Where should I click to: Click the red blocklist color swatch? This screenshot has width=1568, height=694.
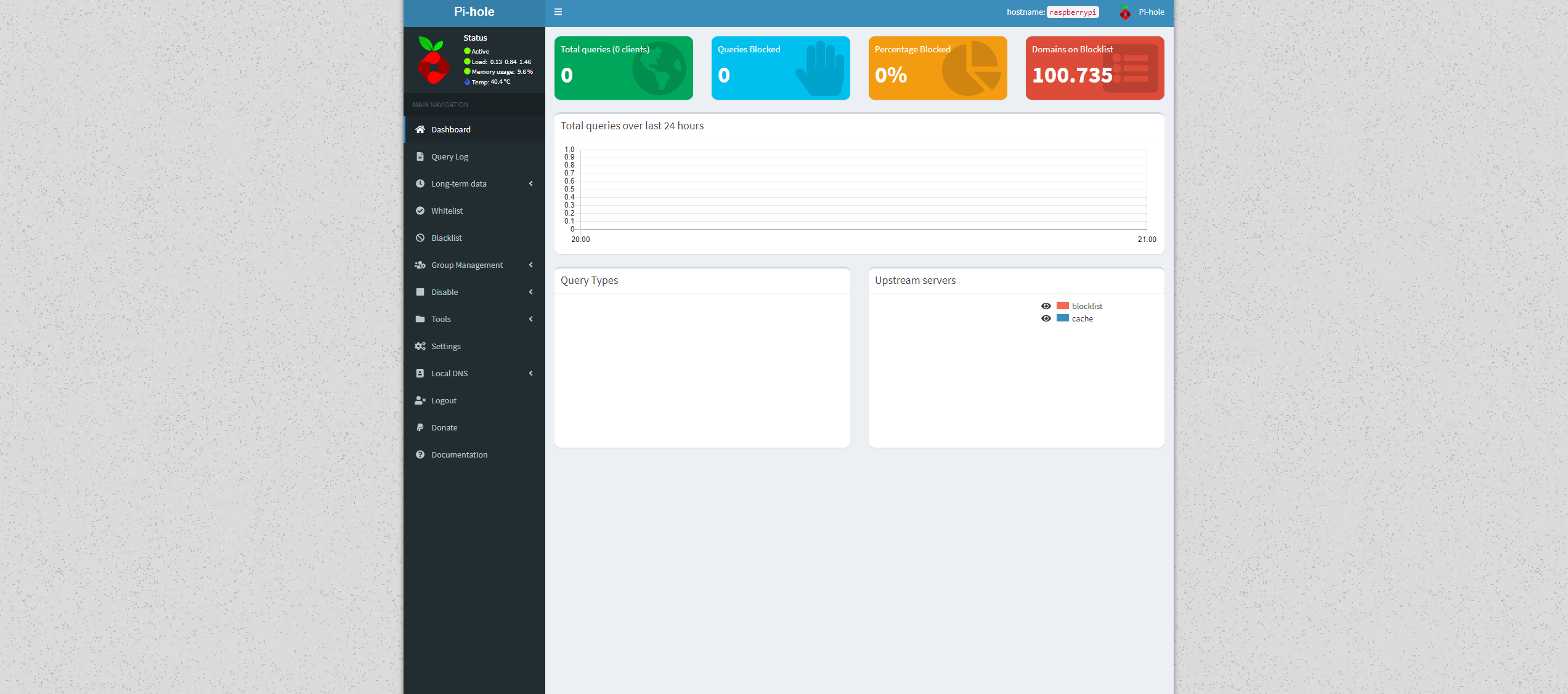pos(1063,306)
